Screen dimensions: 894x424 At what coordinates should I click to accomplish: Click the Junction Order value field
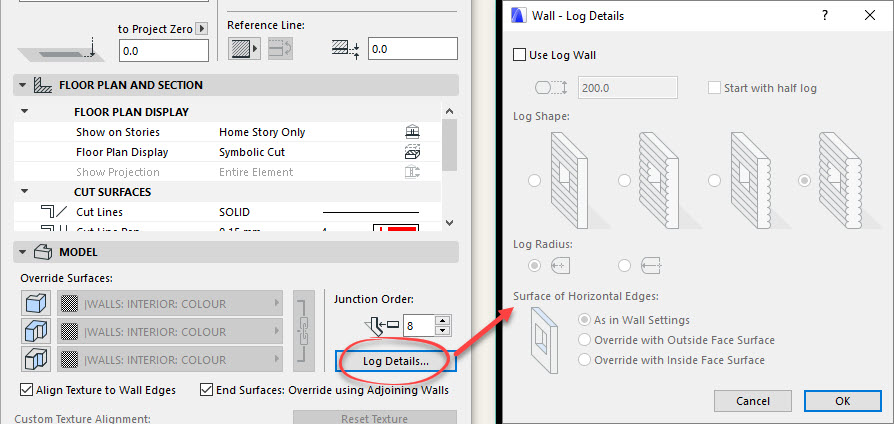pos(420,324)
